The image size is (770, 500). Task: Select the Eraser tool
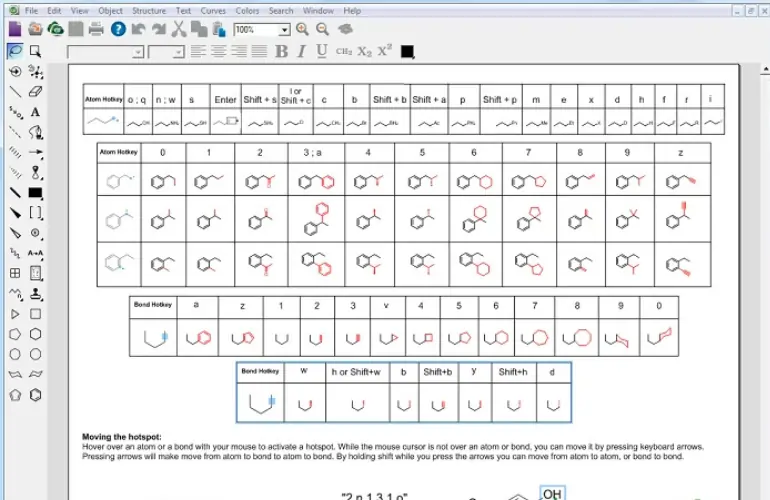point(35,91)
